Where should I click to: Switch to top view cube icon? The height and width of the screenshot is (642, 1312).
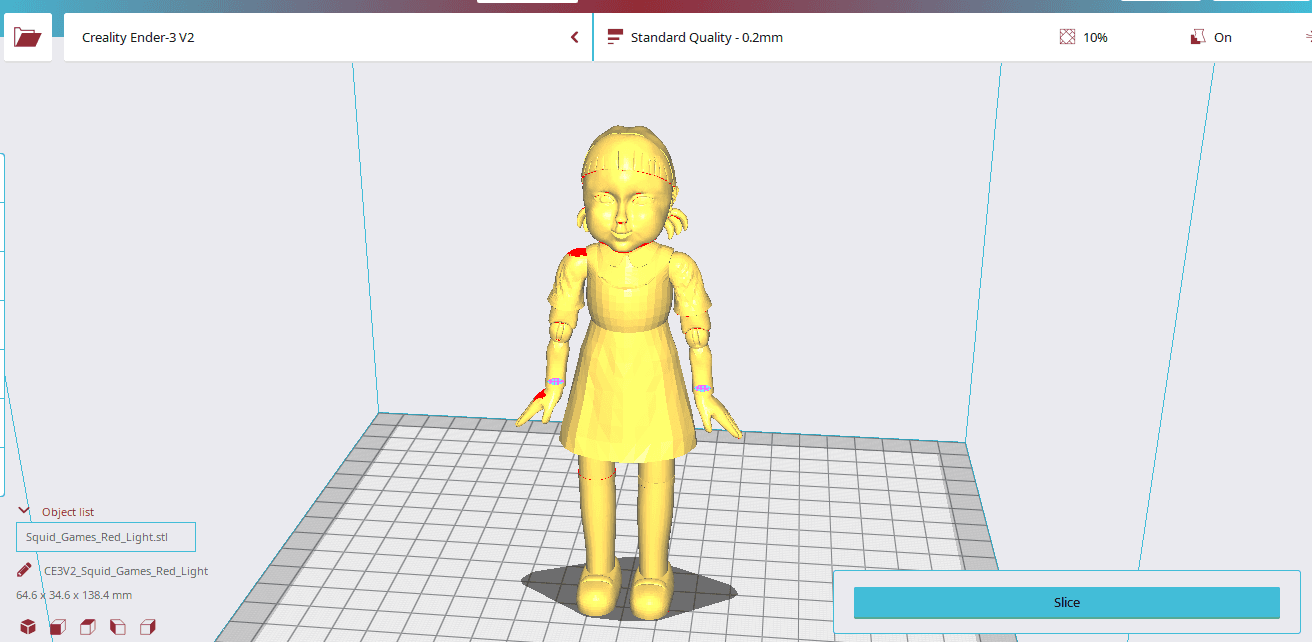pos(88,627)
